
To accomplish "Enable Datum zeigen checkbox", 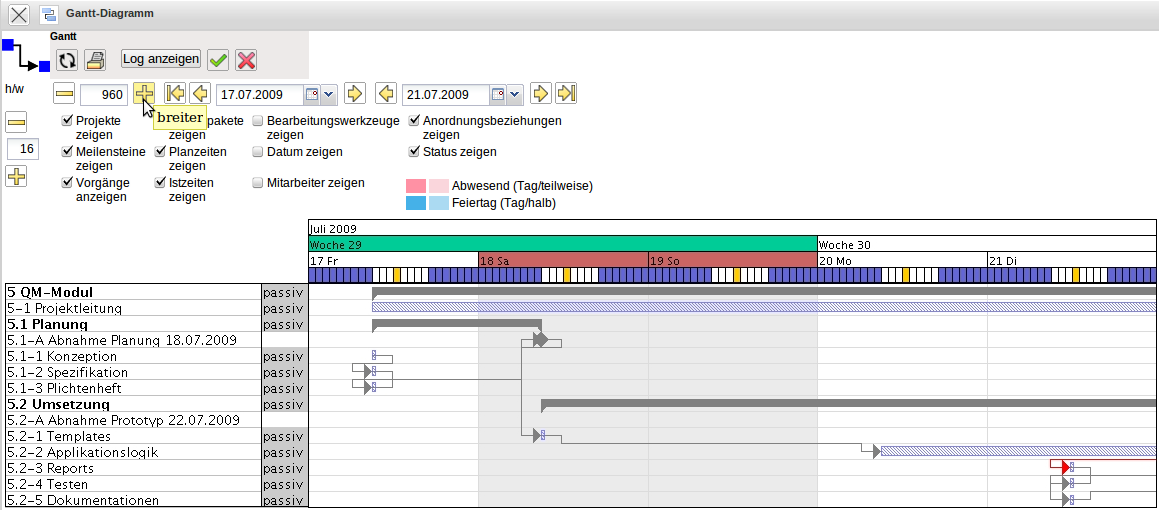I will [x=258, y=152].
